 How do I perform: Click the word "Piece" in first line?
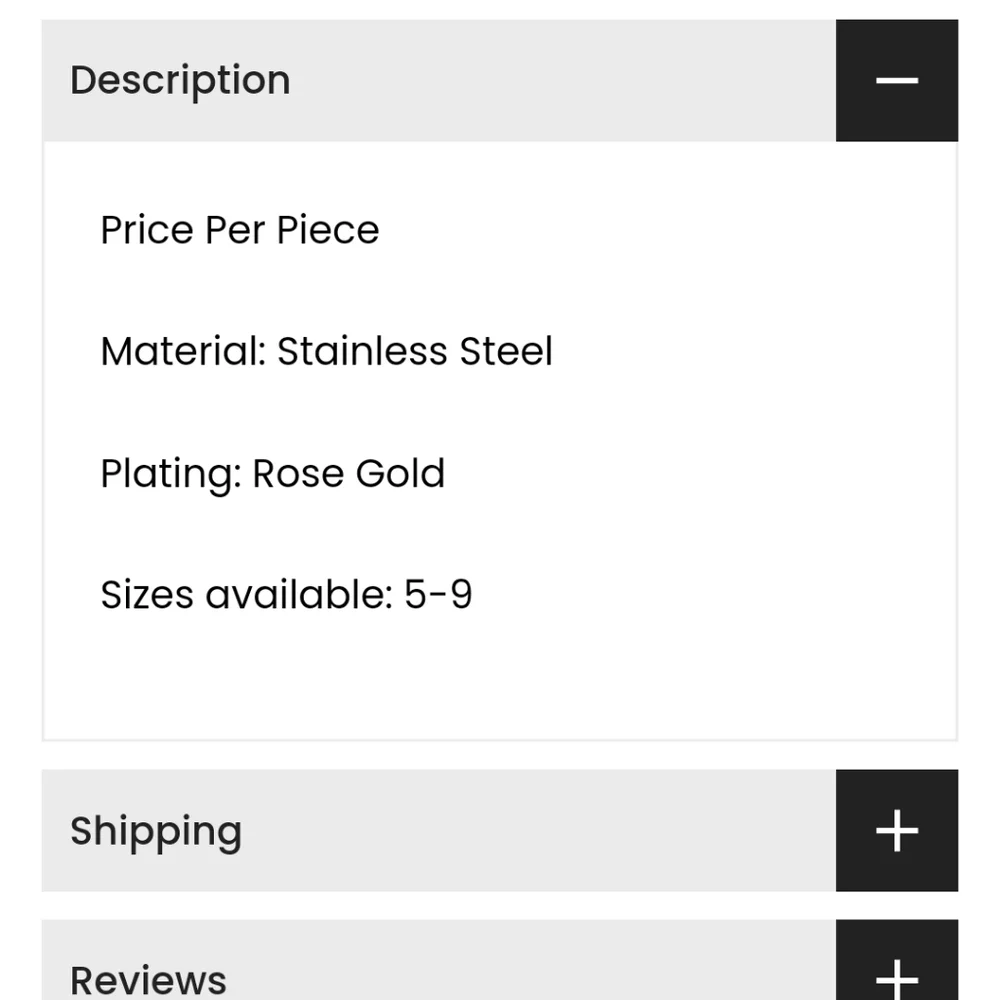[328, 231]
